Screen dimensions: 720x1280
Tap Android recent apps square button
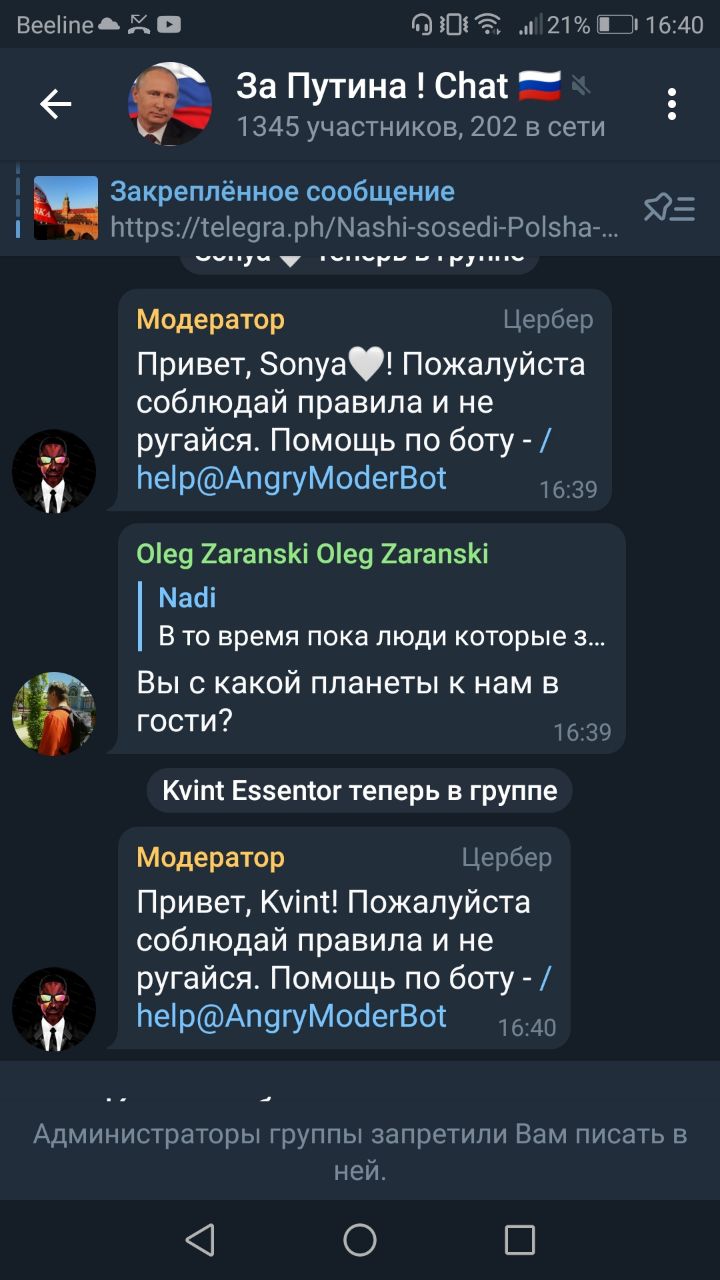click(520, 1240)
